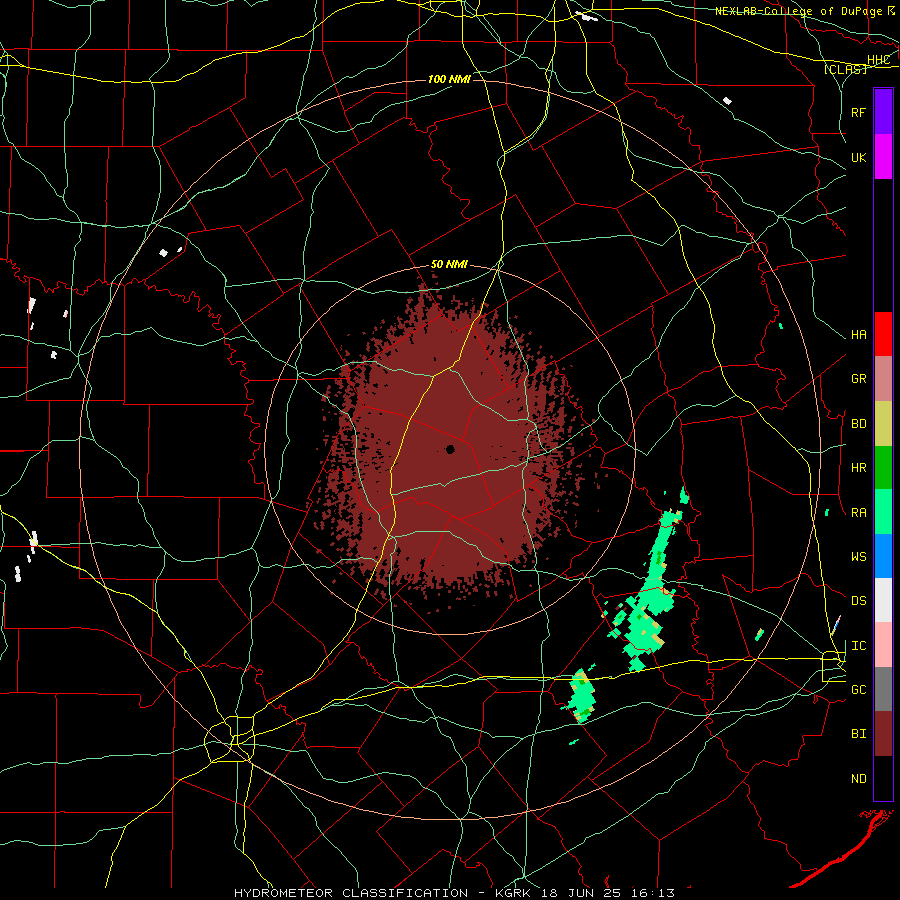
Task: Click the RF legend label
Action: click(858, 112)
